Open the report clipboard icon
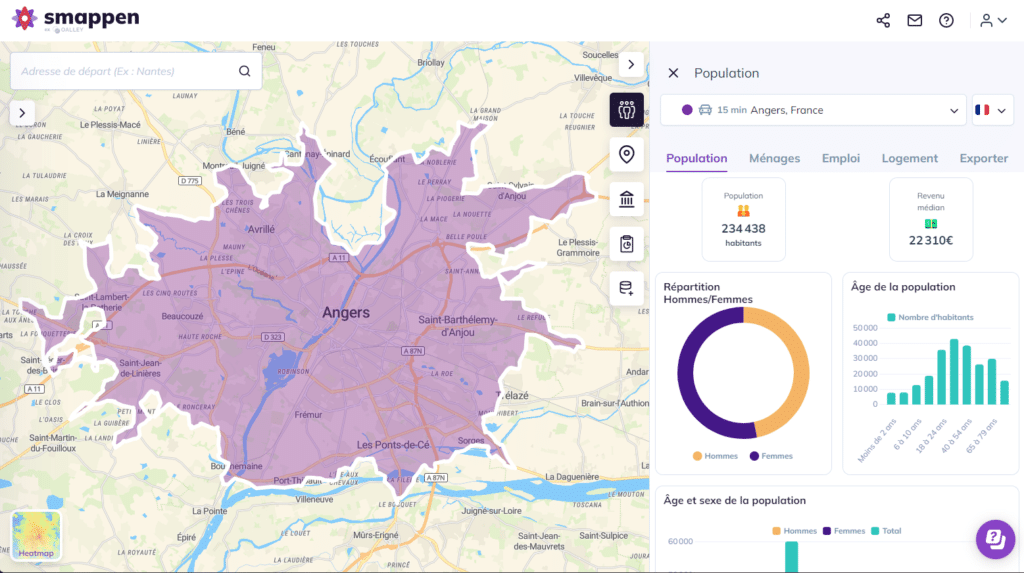 (x=627, y=244)
